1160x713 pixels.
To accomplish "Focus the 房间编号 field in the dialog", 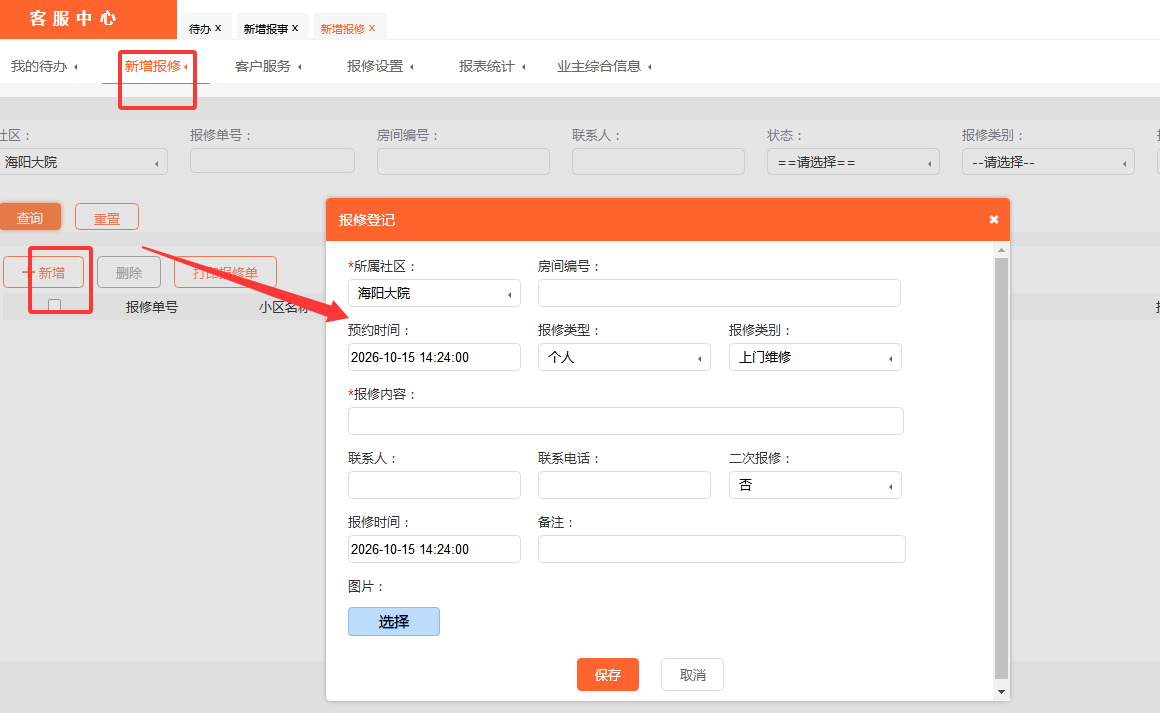I will tap(719, 293).
